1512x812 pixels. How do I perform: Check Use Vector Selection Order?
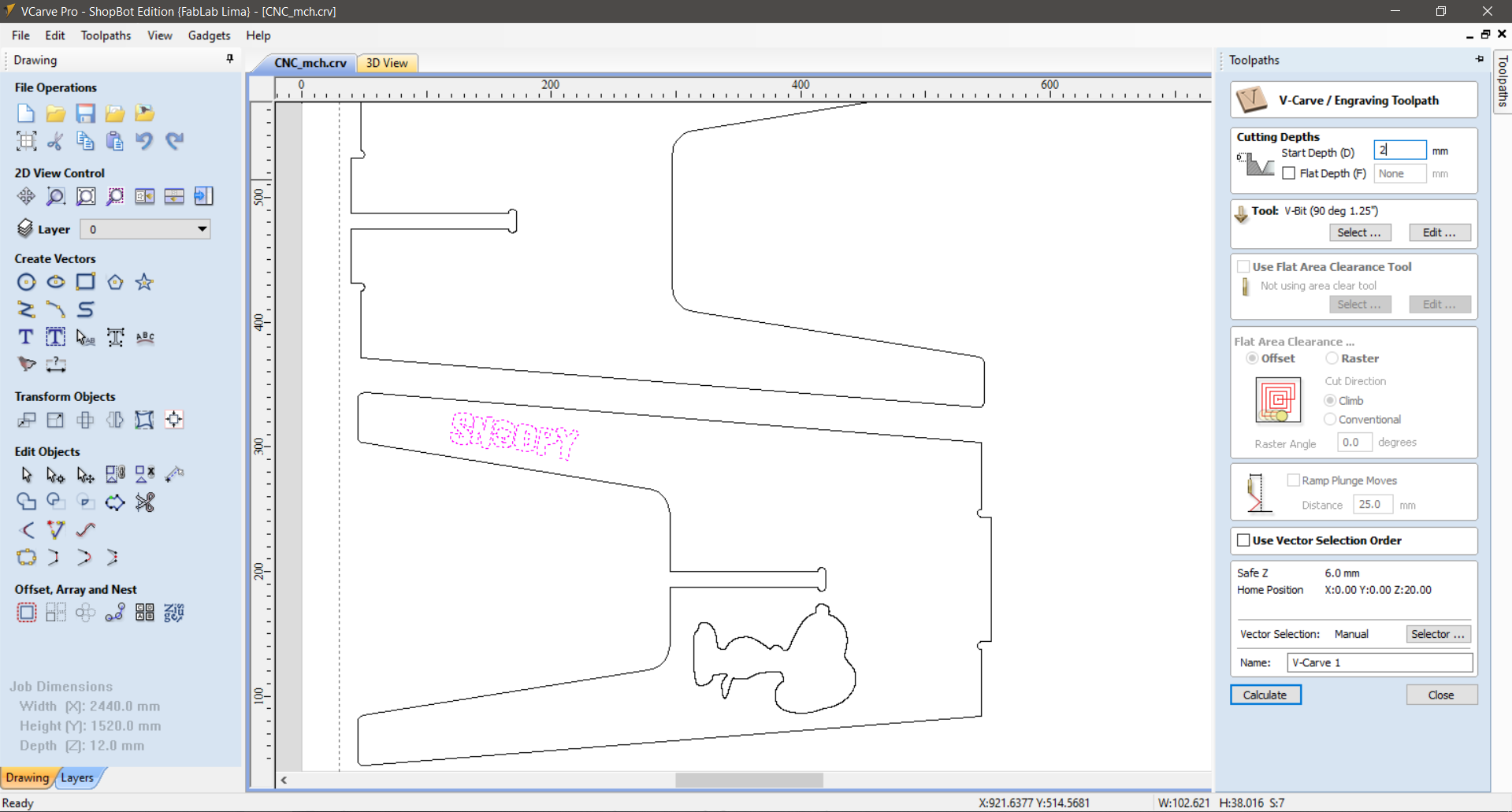point(1243,540)
